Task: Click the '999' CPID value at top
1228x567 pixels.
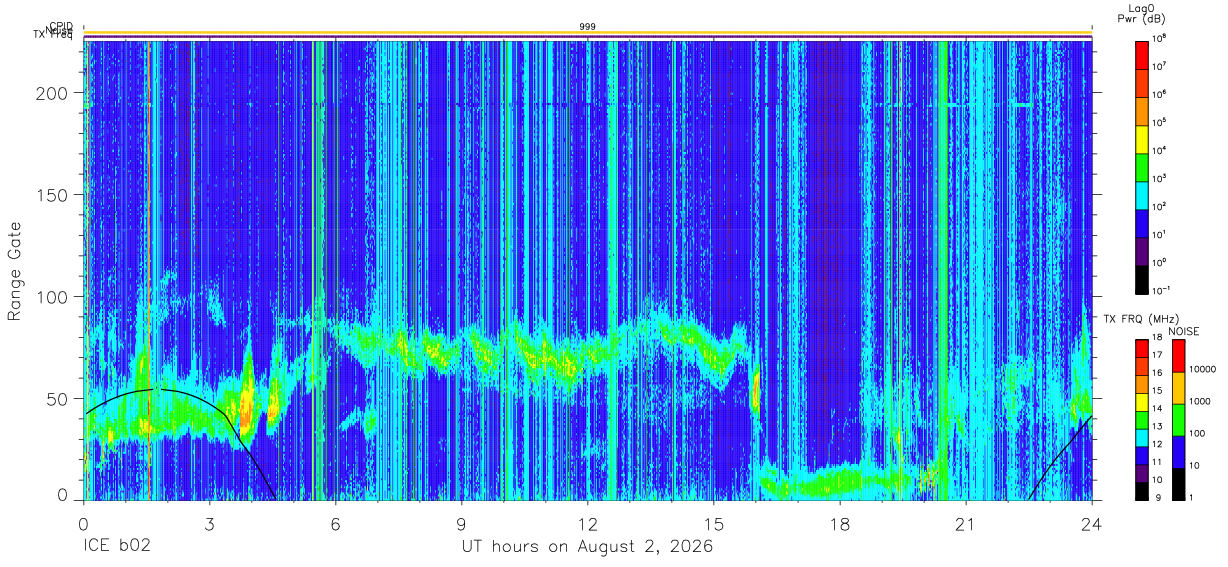Action: 588,26
